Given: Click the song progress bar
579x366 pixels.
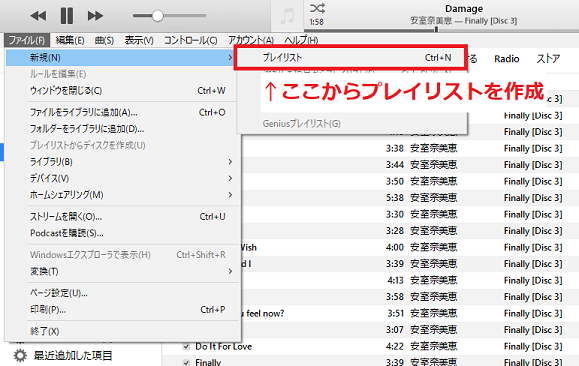Looking at the screenshot, I should tap(441, 30).
